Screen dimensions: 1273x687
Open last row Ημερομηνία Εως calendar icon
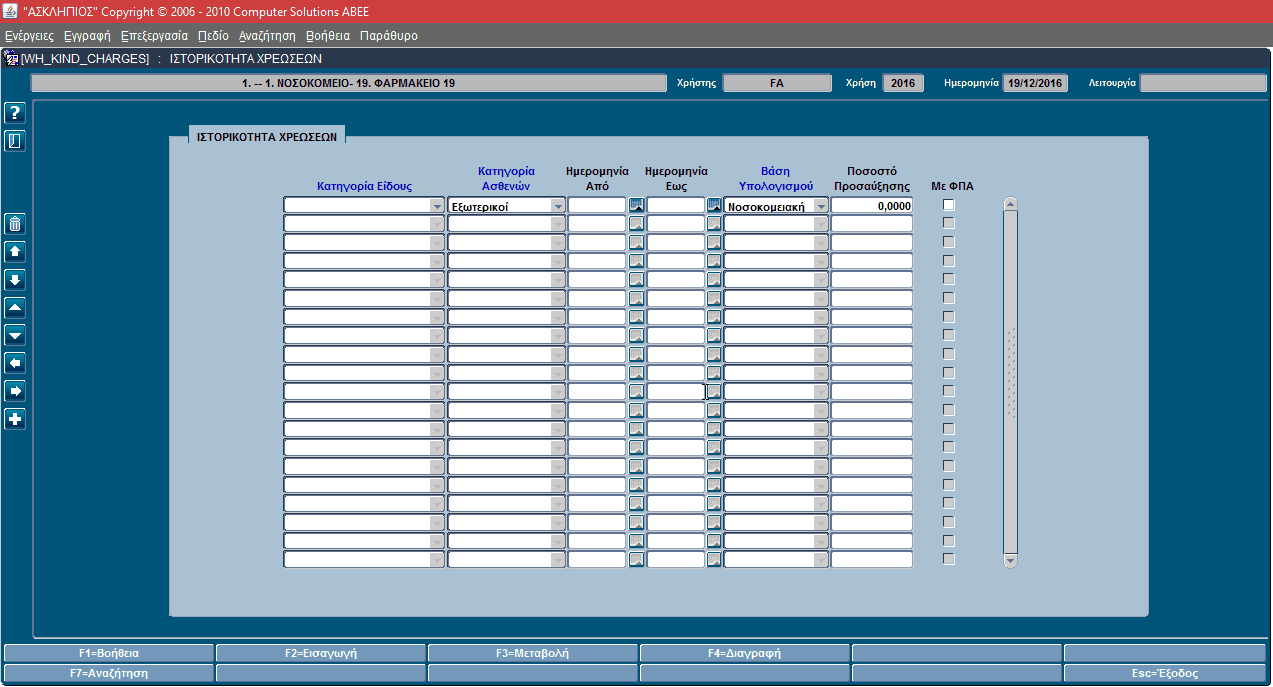point(714,559)
